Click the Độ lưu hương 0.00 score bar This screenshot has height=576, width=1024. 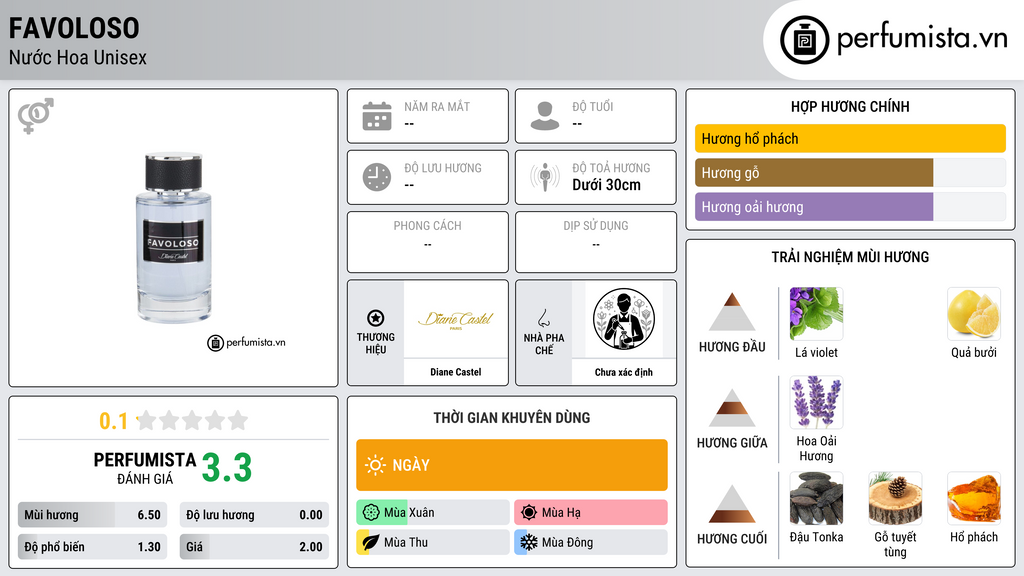254,515
